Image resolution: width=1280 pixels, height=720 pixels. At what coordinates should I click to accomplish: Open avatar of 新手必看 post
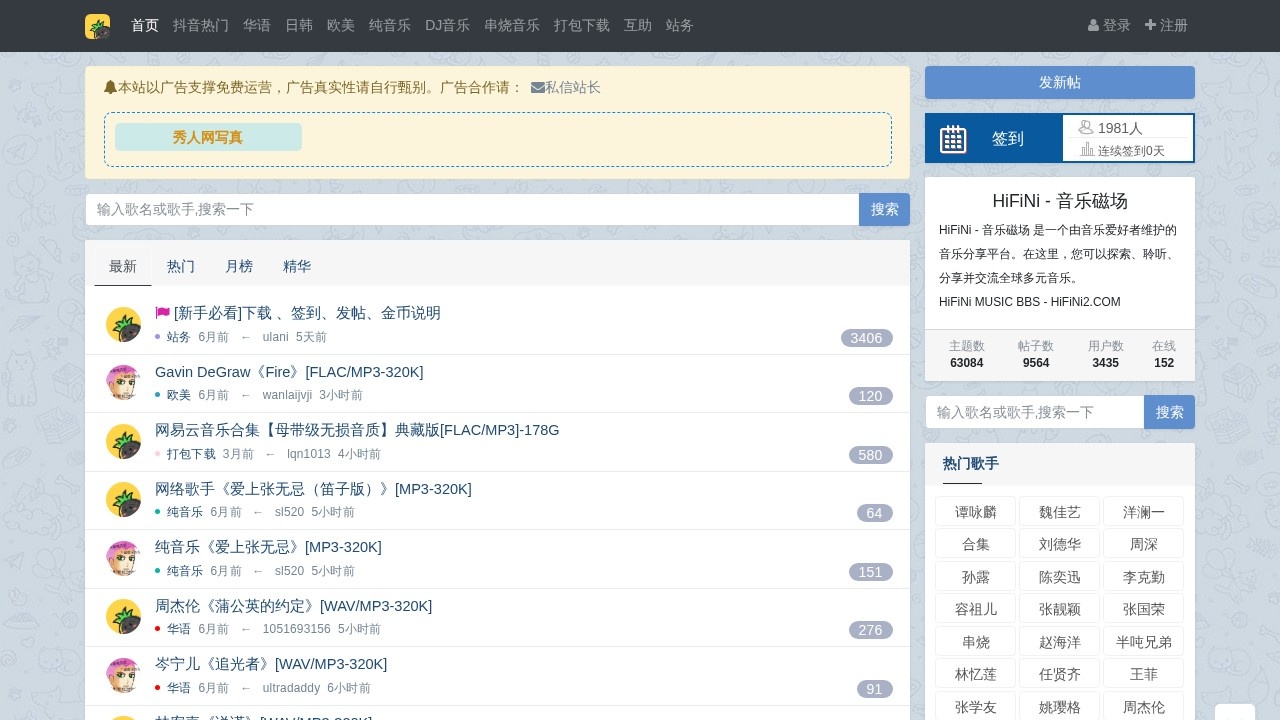coord(123,324)
